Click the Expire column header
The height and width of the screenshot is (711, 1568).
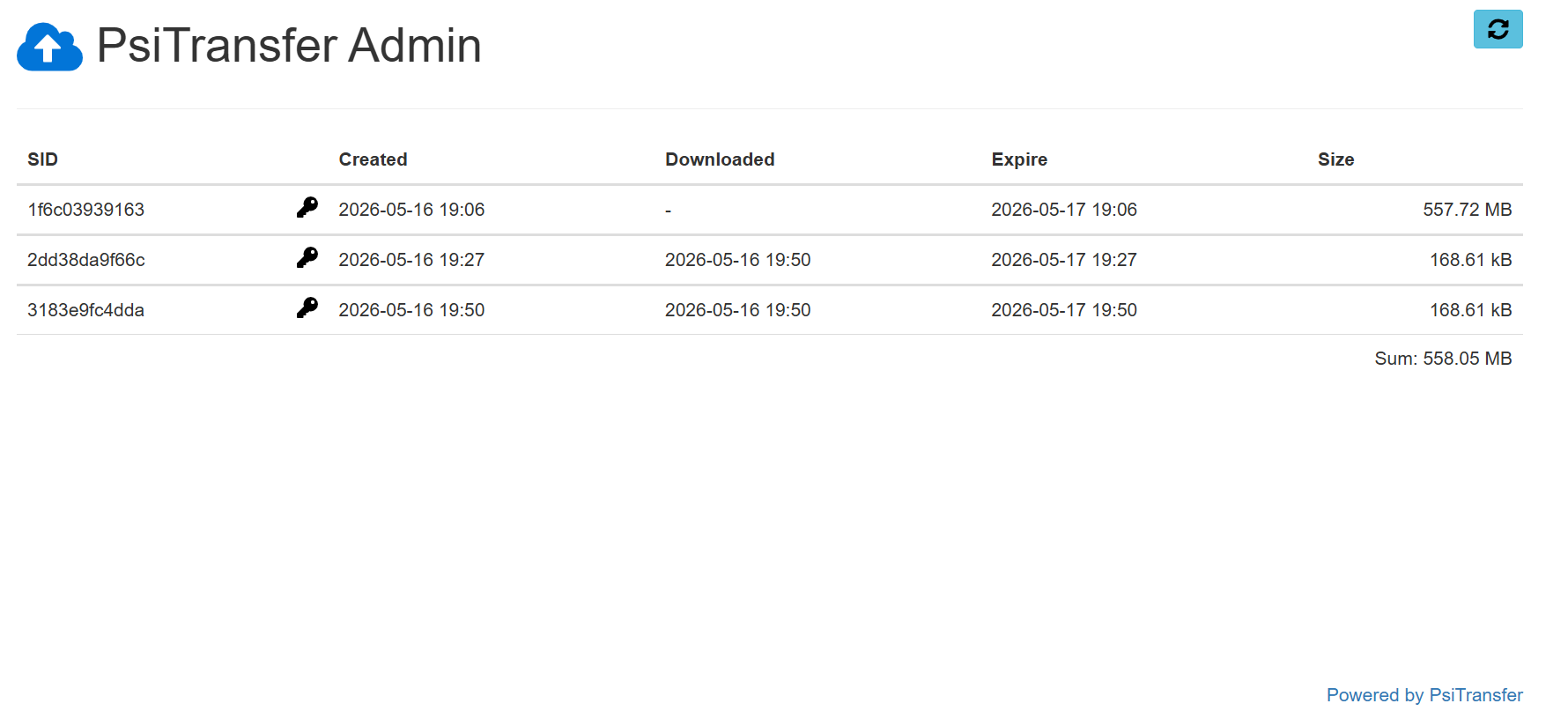(1019, 159)
